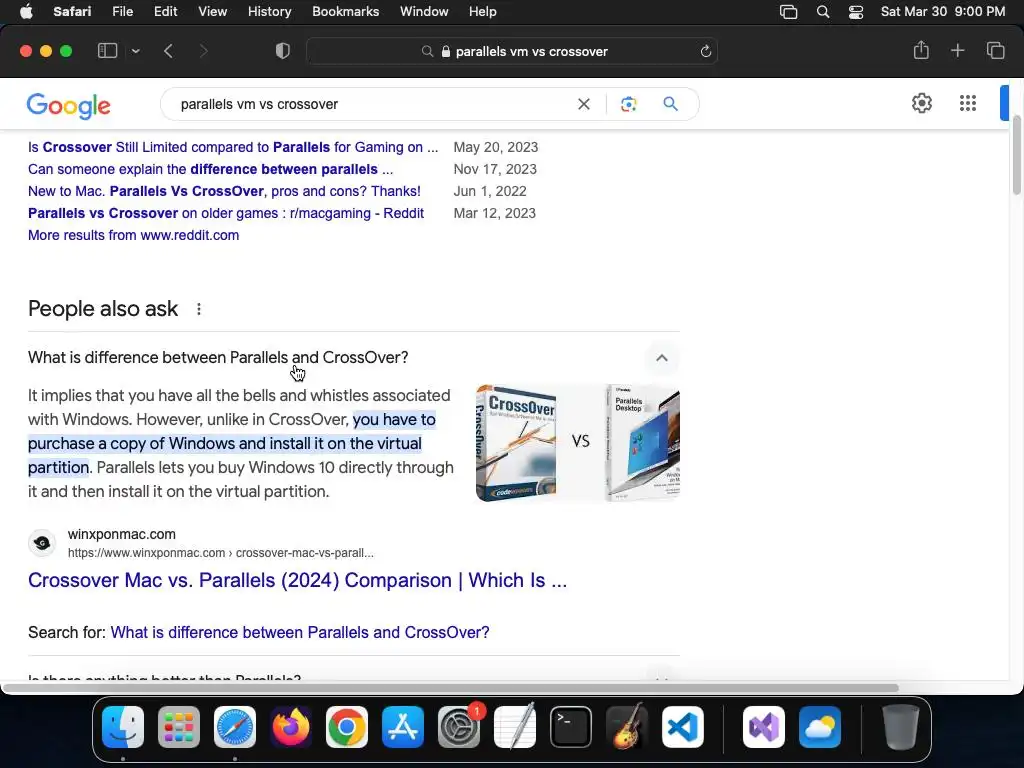1024x768 pixels.
Task: Click the blue magnifier search button
Action: (670, 104)
